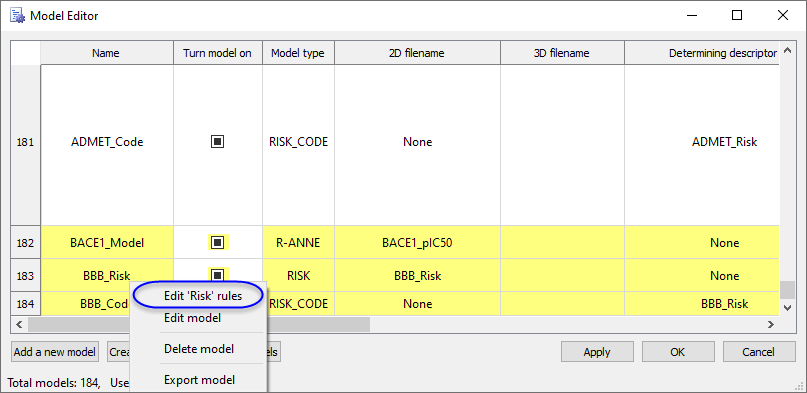Screen dimensions: 807x393
Task: Click RISK model type cell in row 183
Action: point(299,276)
